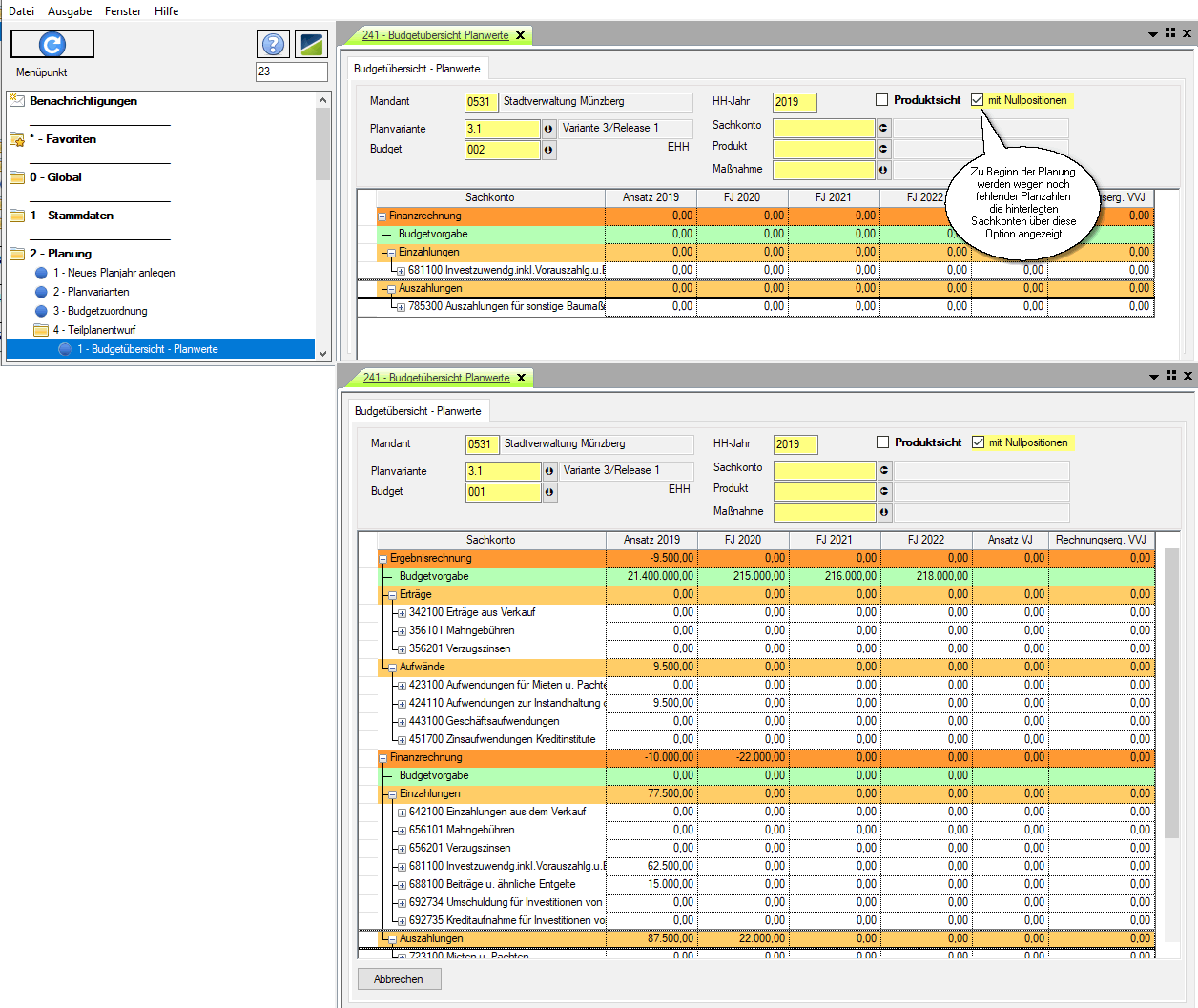
Task: Click lookup icon beside Budget 001 field
Action: click(x=549, y=492)
